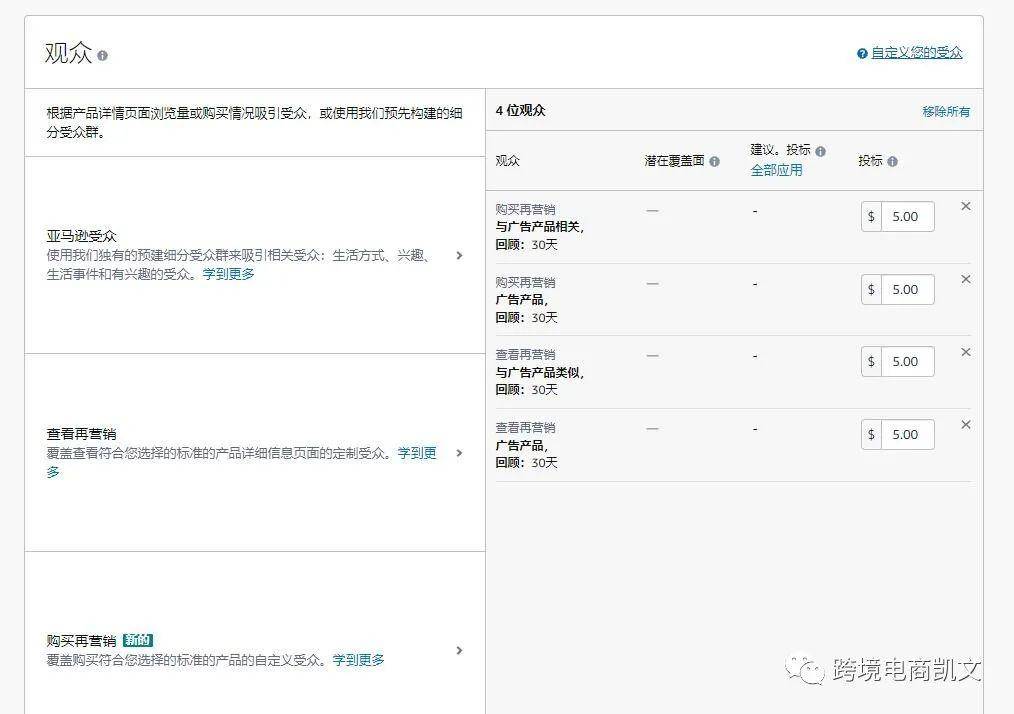Remove 查看再营销 与广告产品类似 audience row
The height and width of the screenshot is (714, 1014).
(965, 352)
